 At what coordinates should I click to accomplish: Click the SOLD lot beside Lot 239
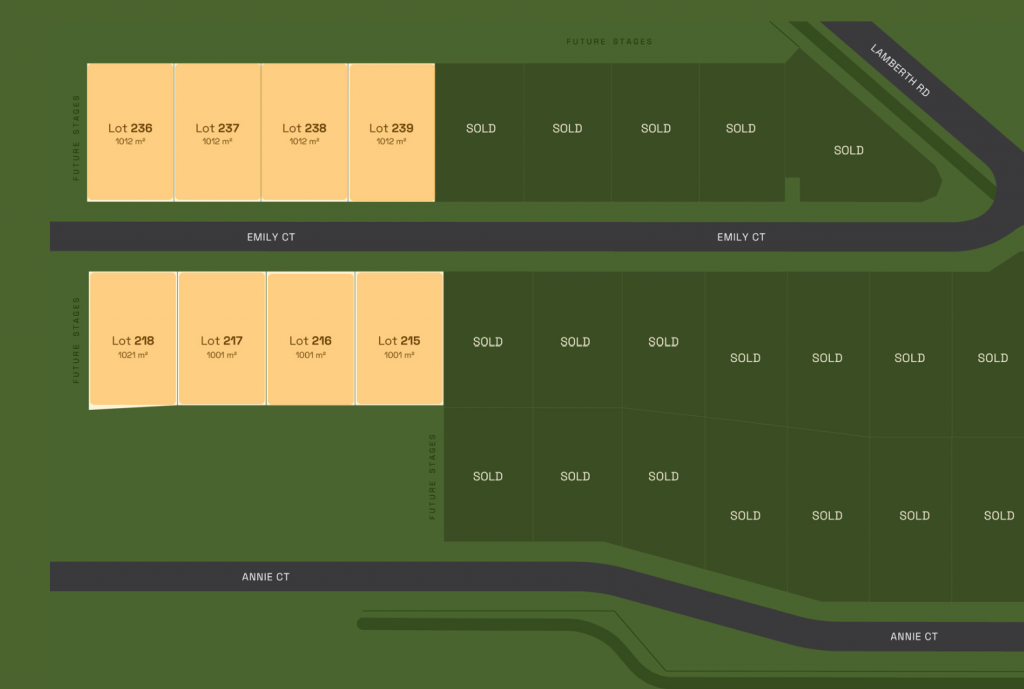(x=480, y=133)
